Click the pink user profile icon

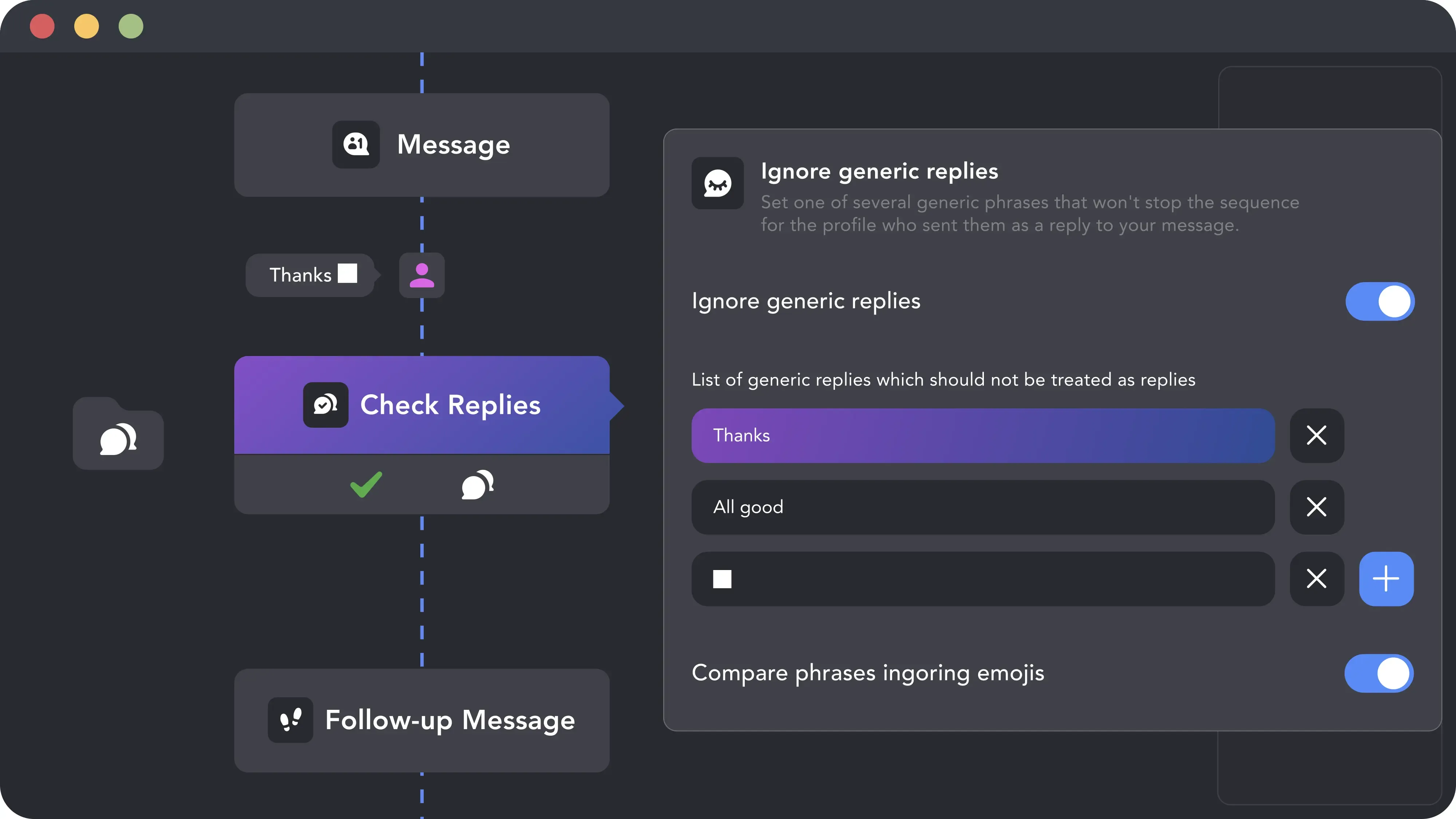422,275
